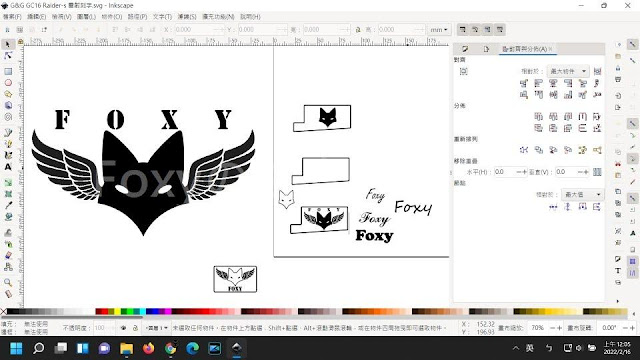Toggle current layer visibility eye
This screenshot has height=360, width=640.
(123, 328)
